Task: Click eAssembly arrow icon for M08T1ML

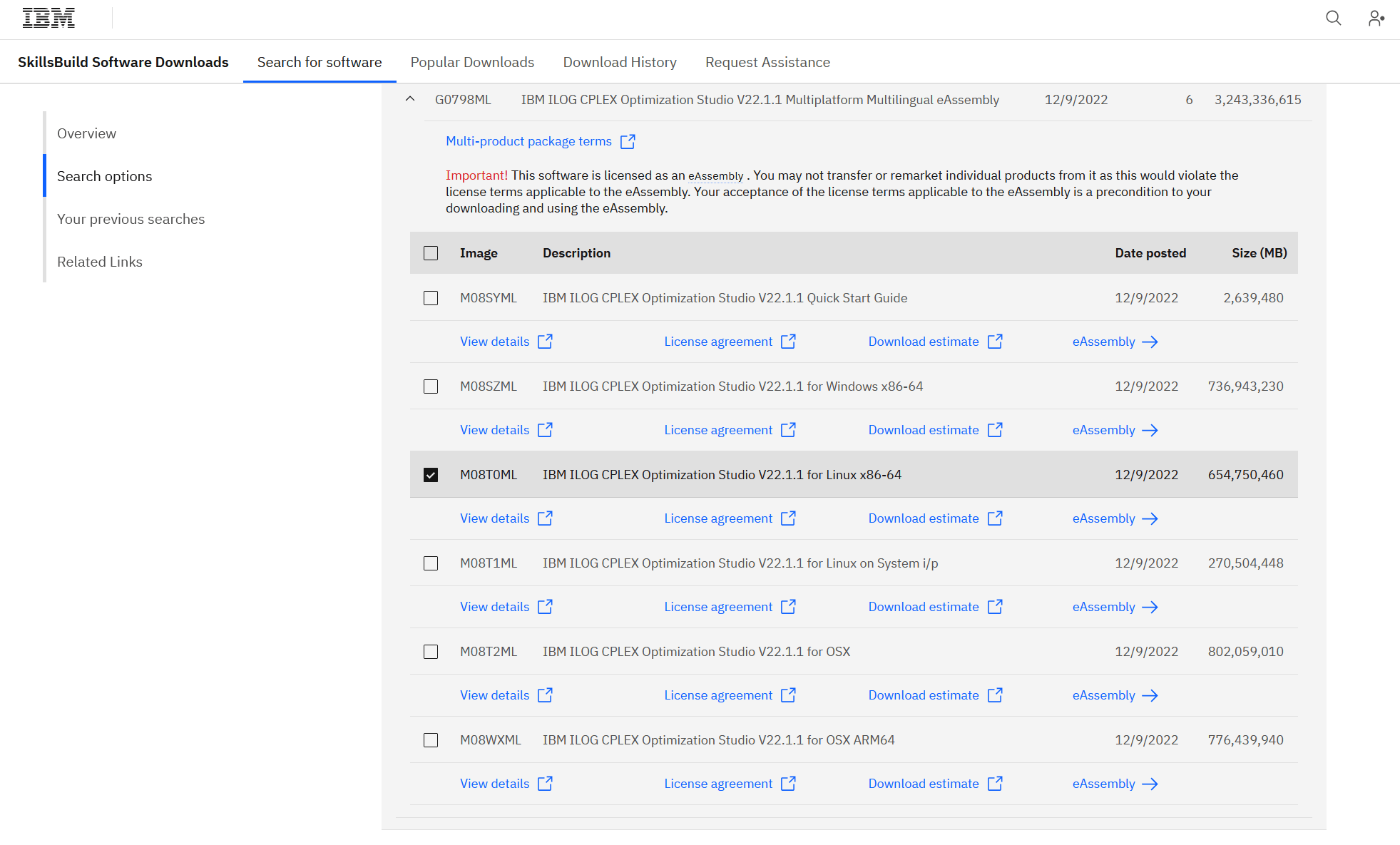Action: coord(1150,608)
